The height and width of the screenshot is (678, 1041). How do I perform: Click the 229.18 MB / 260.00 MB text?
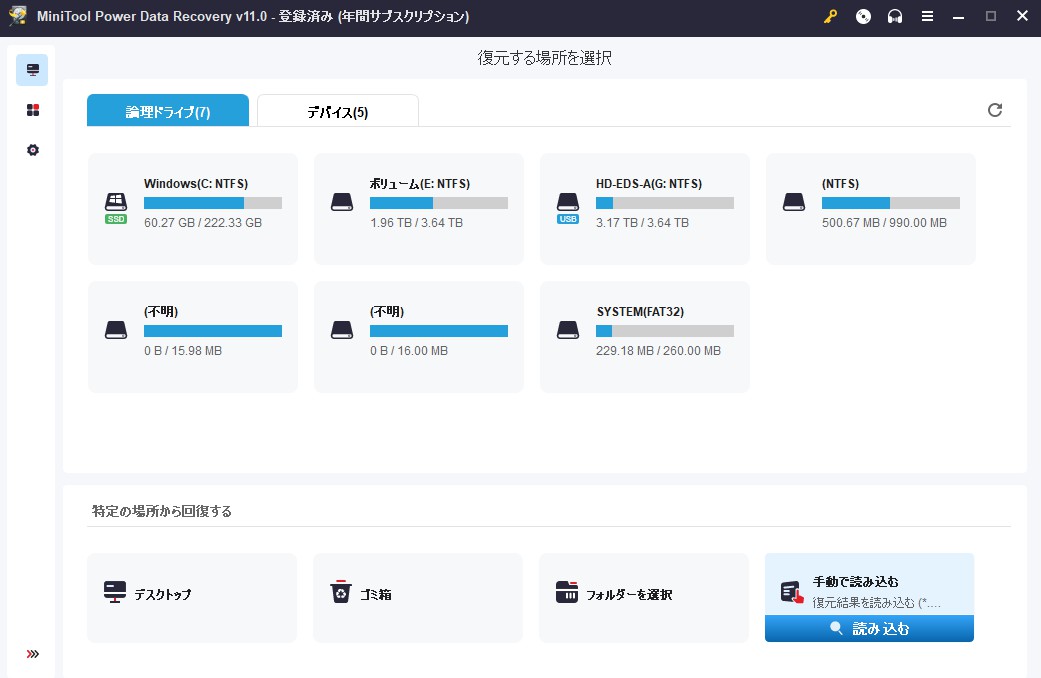(x=658, y=351)
